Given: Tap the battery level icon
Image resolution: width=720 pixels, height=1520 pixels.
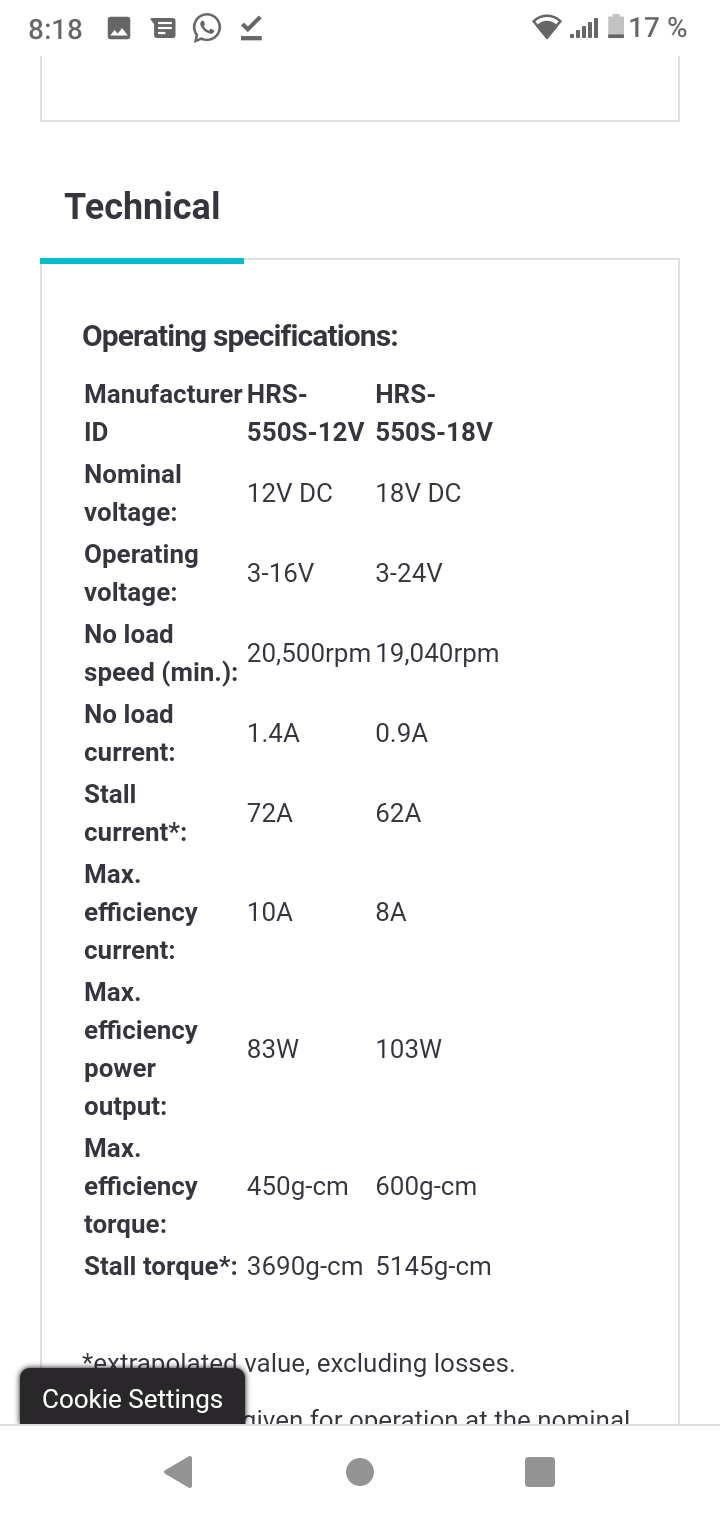Looking at the screenshot, I should [x=616, y=27].
